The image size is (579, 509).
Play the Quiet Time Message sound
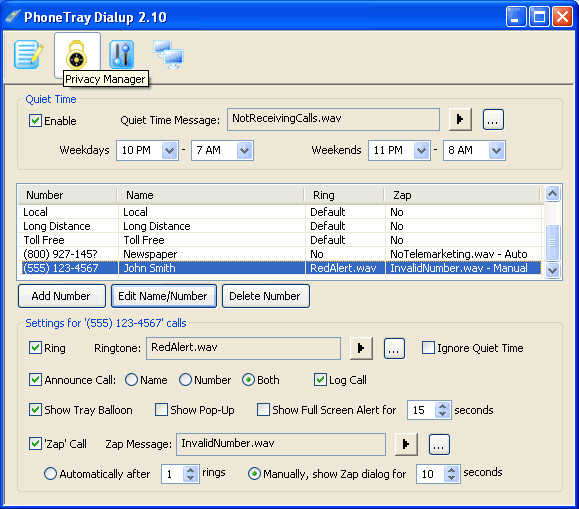(x=460, y=119)
